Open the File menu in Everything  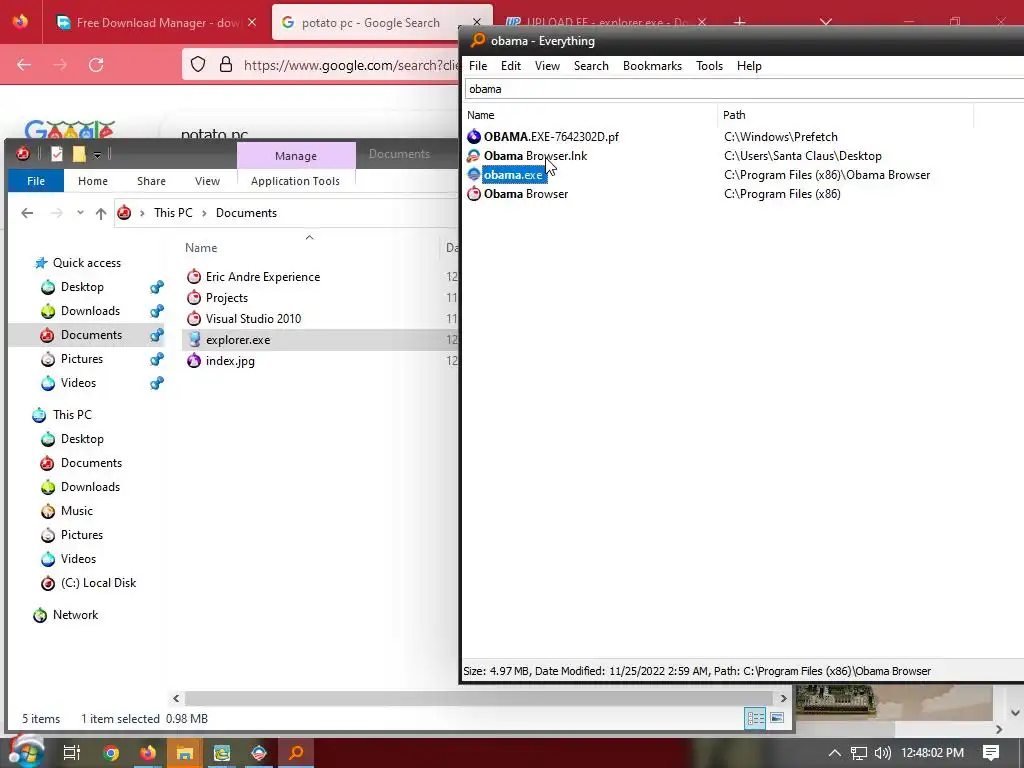tap(478, 66)
